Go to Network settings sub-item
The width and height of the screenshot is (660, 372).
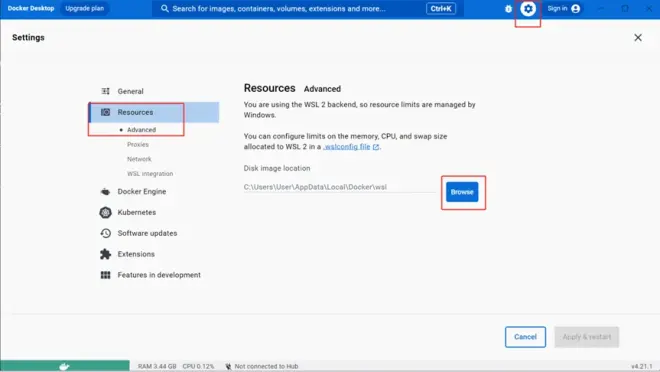click(139, 159)
